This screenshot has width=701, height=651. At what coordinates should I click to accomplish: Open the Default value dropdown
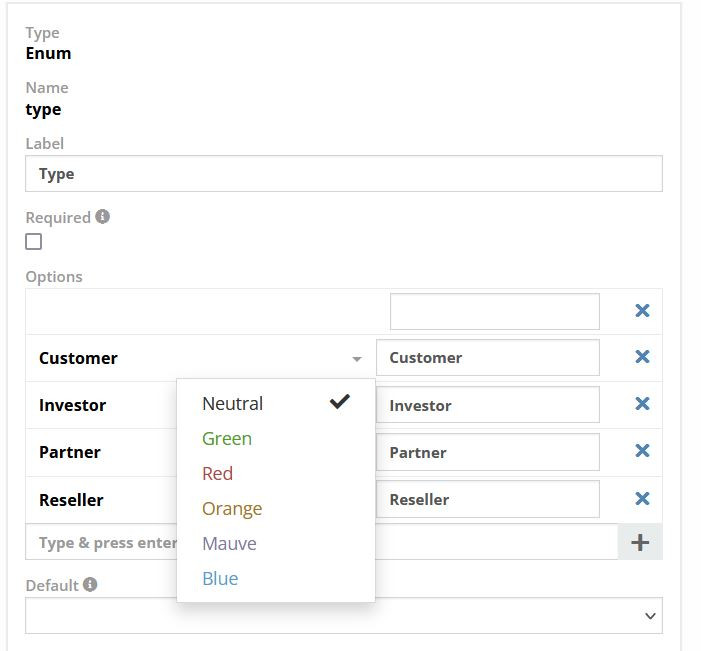tap(343, 616)
